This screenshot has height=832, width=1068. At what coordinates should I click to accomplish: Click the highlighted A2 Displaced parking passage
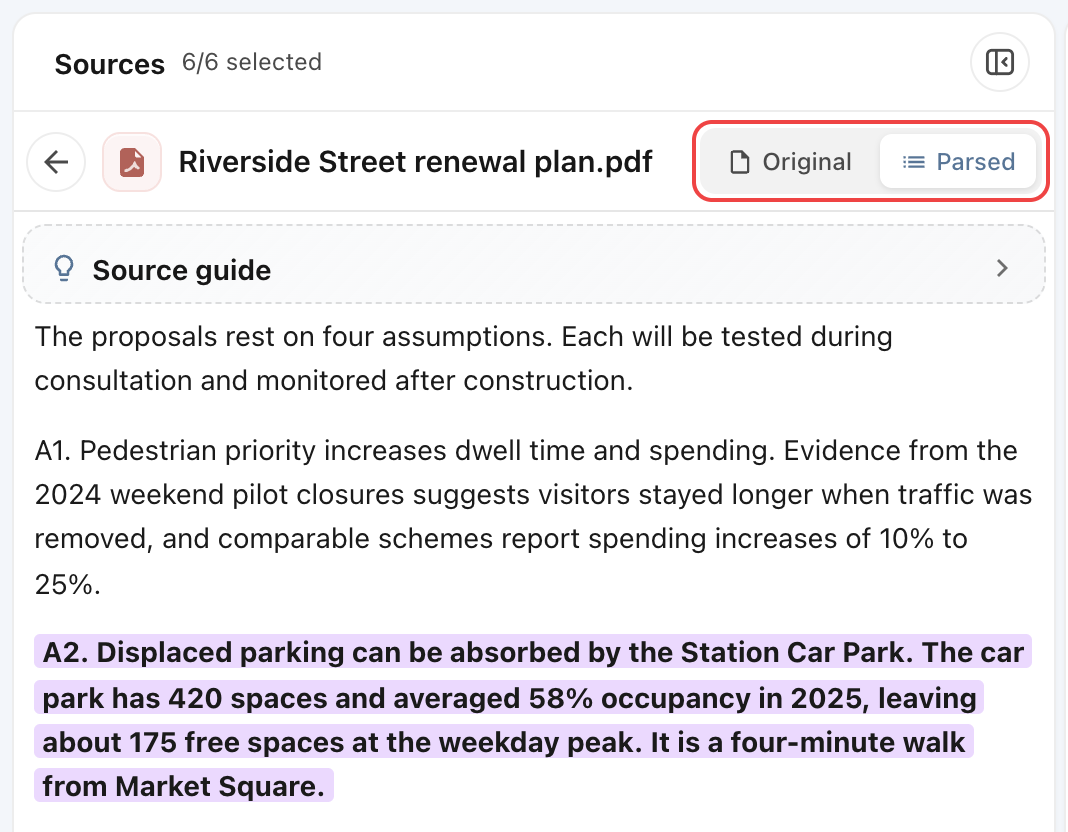(533, 718)
